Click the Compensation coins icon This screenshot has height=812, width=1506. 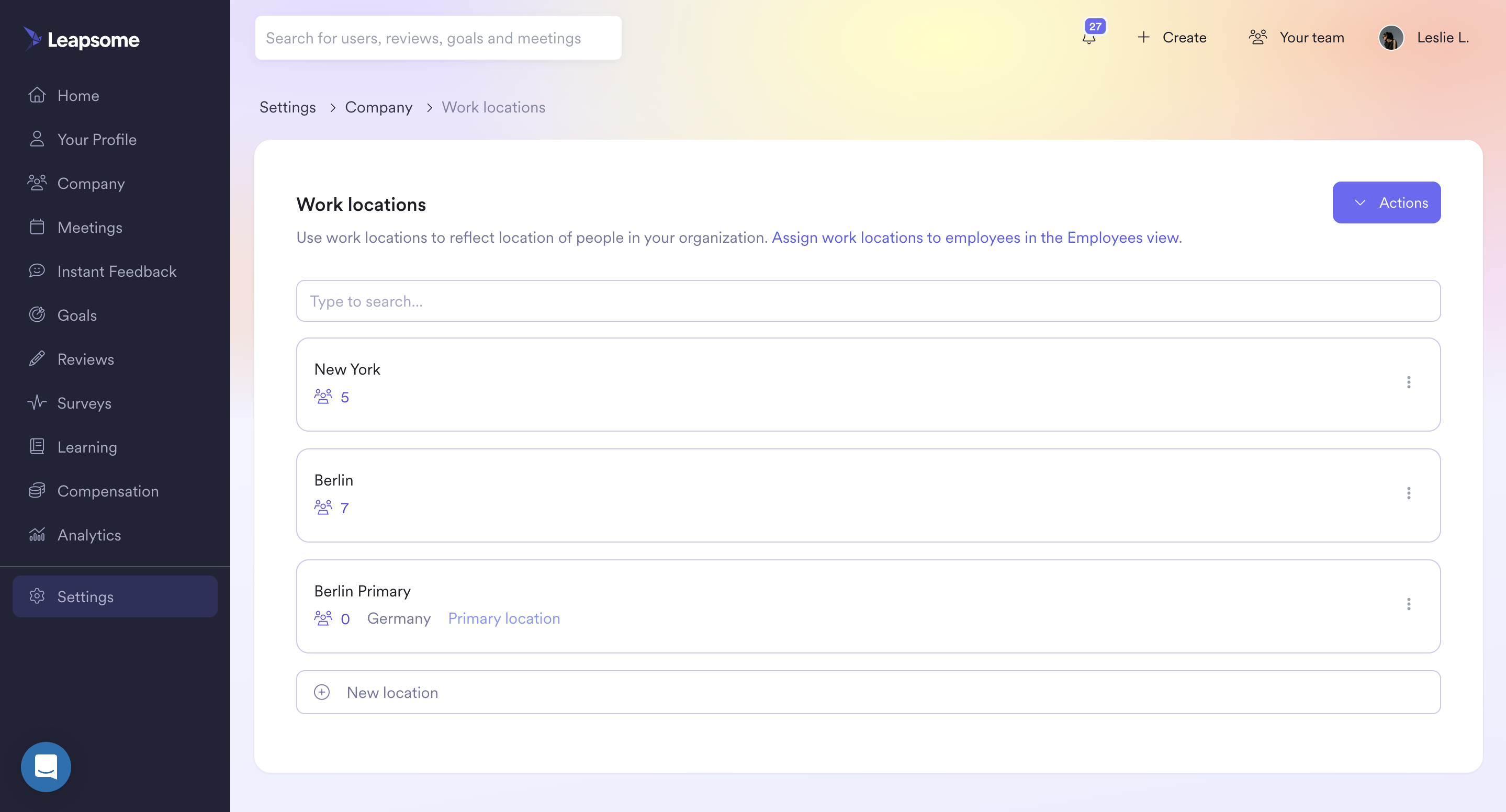pyautogui.click(x=37, y=490)
